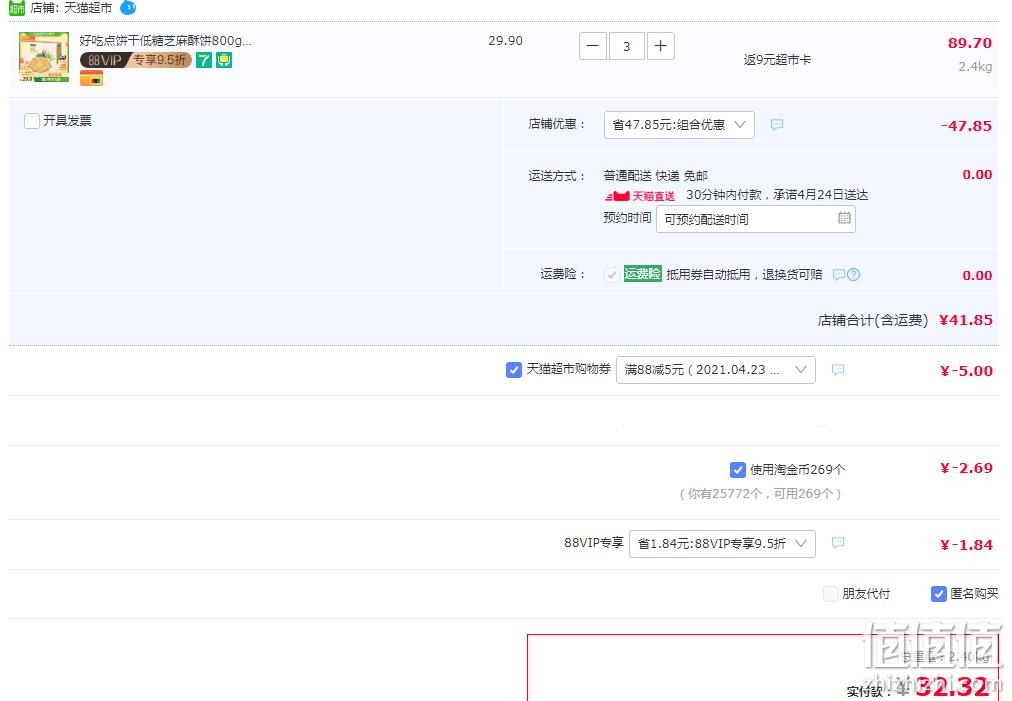Screen dimensions: 1012x701
Task: Click the 你有25772个，可用269个 note
Action: click(760, 494)
